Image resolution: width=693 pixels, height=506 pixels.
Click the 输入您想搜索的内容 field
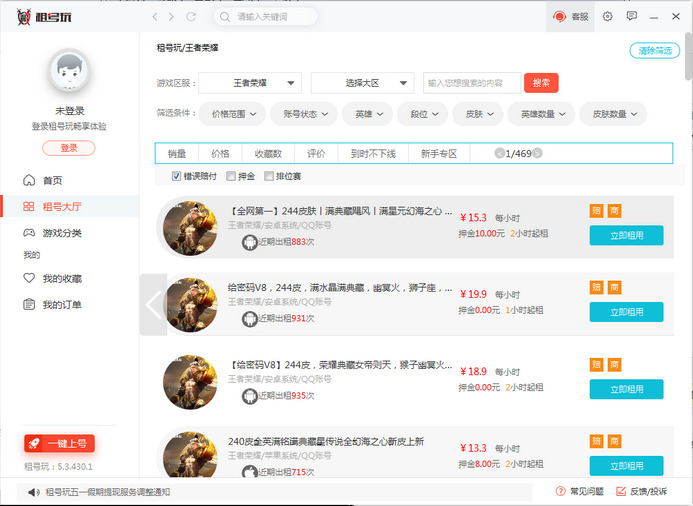click(x=472, y=83)
